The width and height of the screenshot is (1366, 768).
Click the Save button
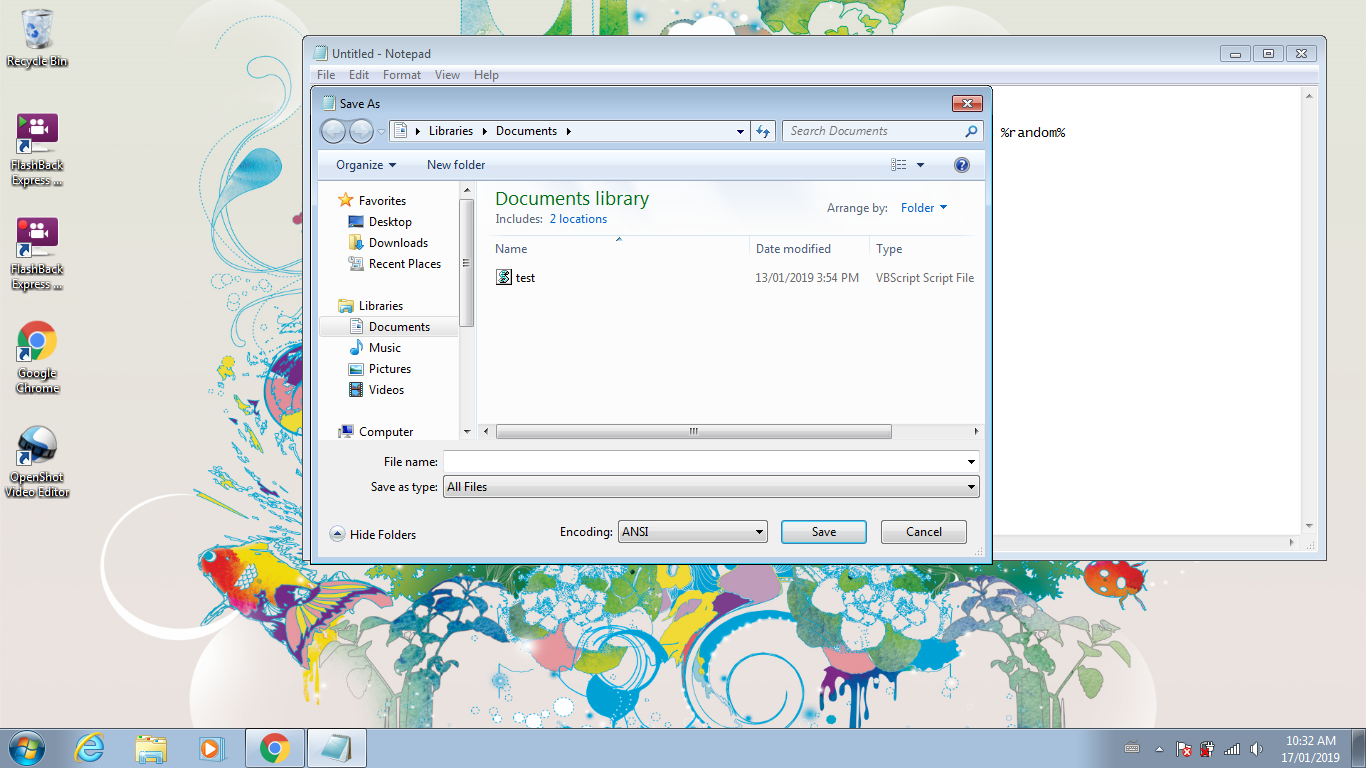(823, 531)
